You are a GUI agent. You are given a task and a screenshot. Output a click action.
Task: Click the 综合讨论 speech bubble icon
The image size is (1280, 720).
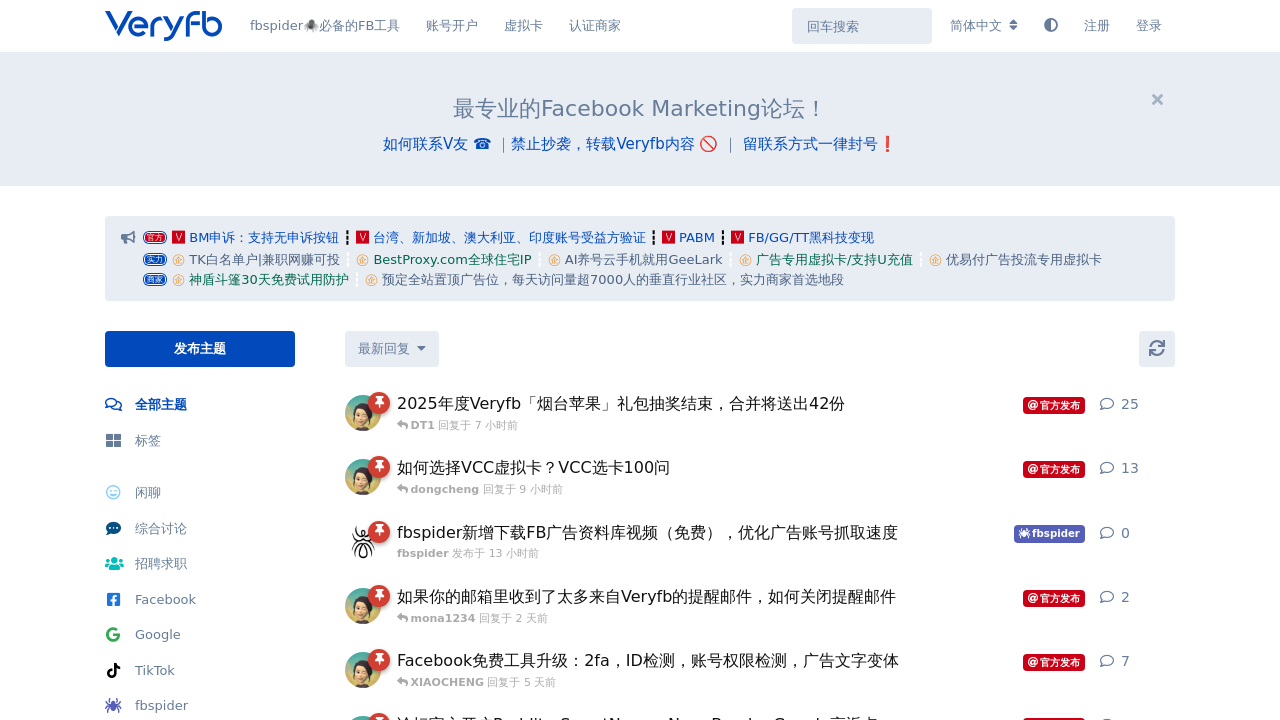coord(113,528)
